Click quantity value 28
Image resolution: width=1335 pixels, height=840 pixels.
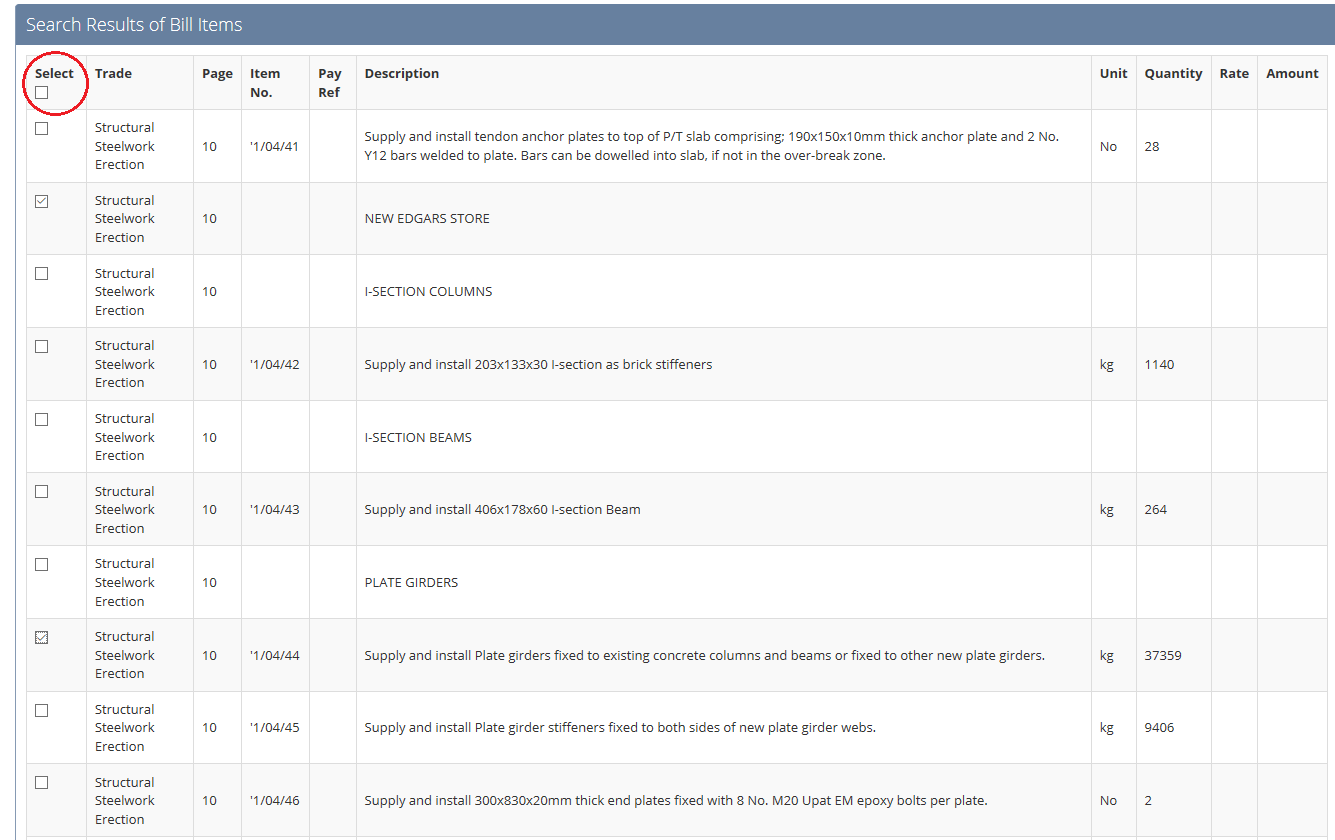coord(1152,146)
